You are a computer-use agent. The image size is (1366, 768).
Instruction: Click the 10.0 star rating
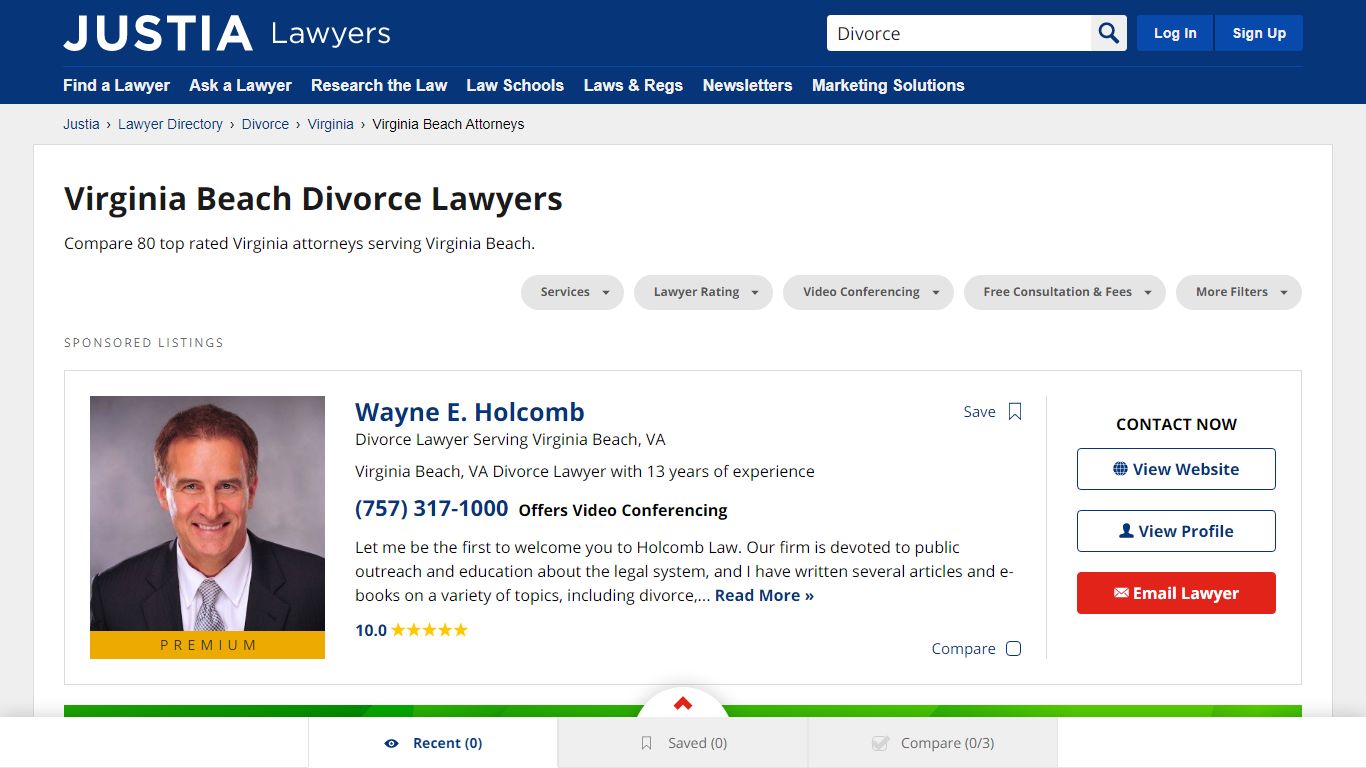pos(411,630)
